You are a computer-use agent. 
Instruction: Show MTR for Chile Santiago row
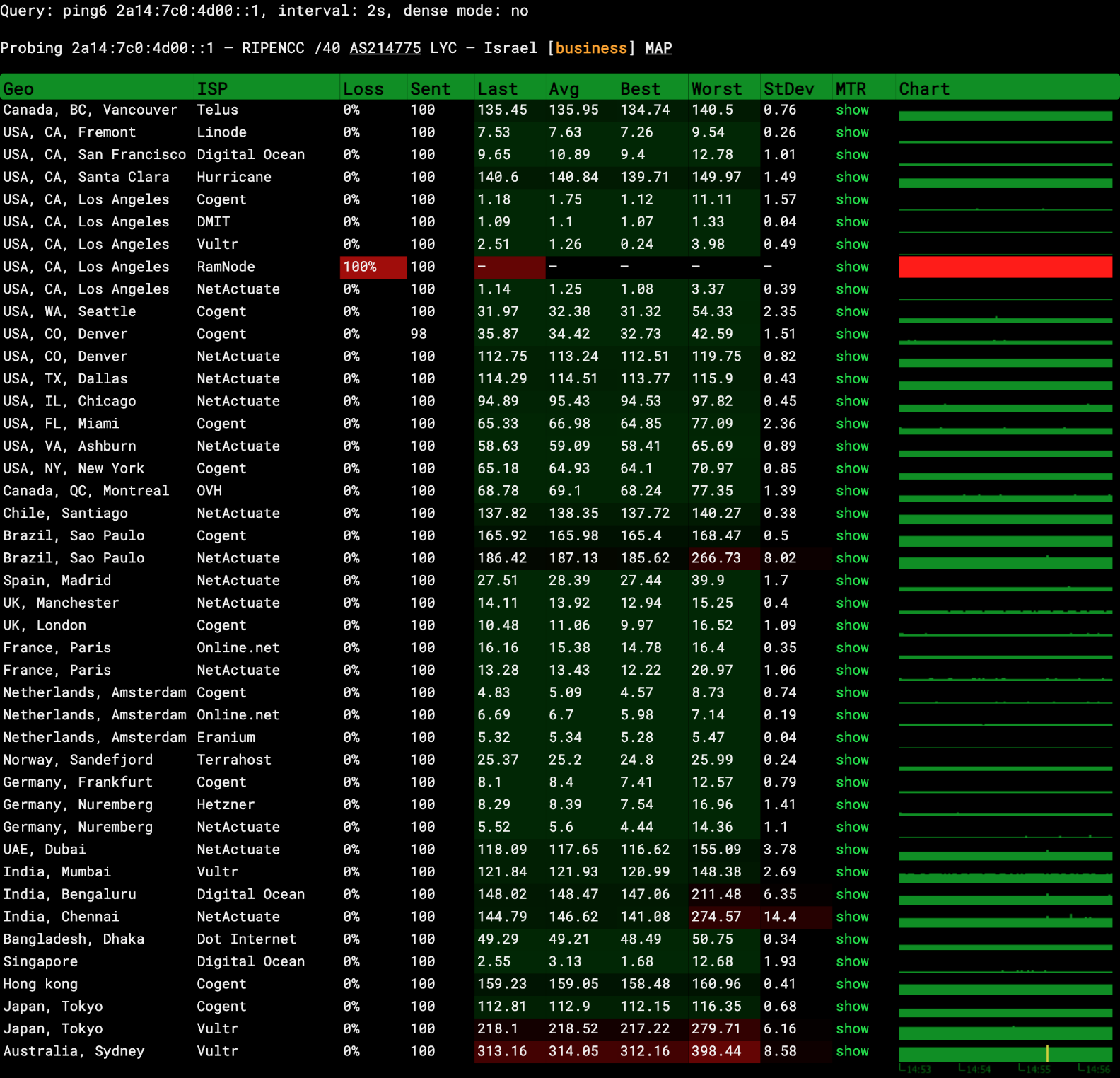(x=852, y=513)
